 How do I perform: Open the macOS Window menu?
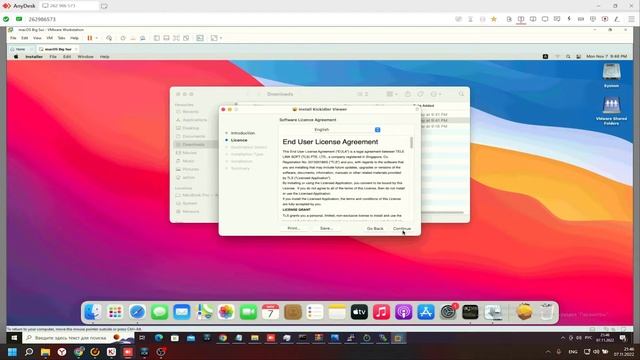(85, 57)
